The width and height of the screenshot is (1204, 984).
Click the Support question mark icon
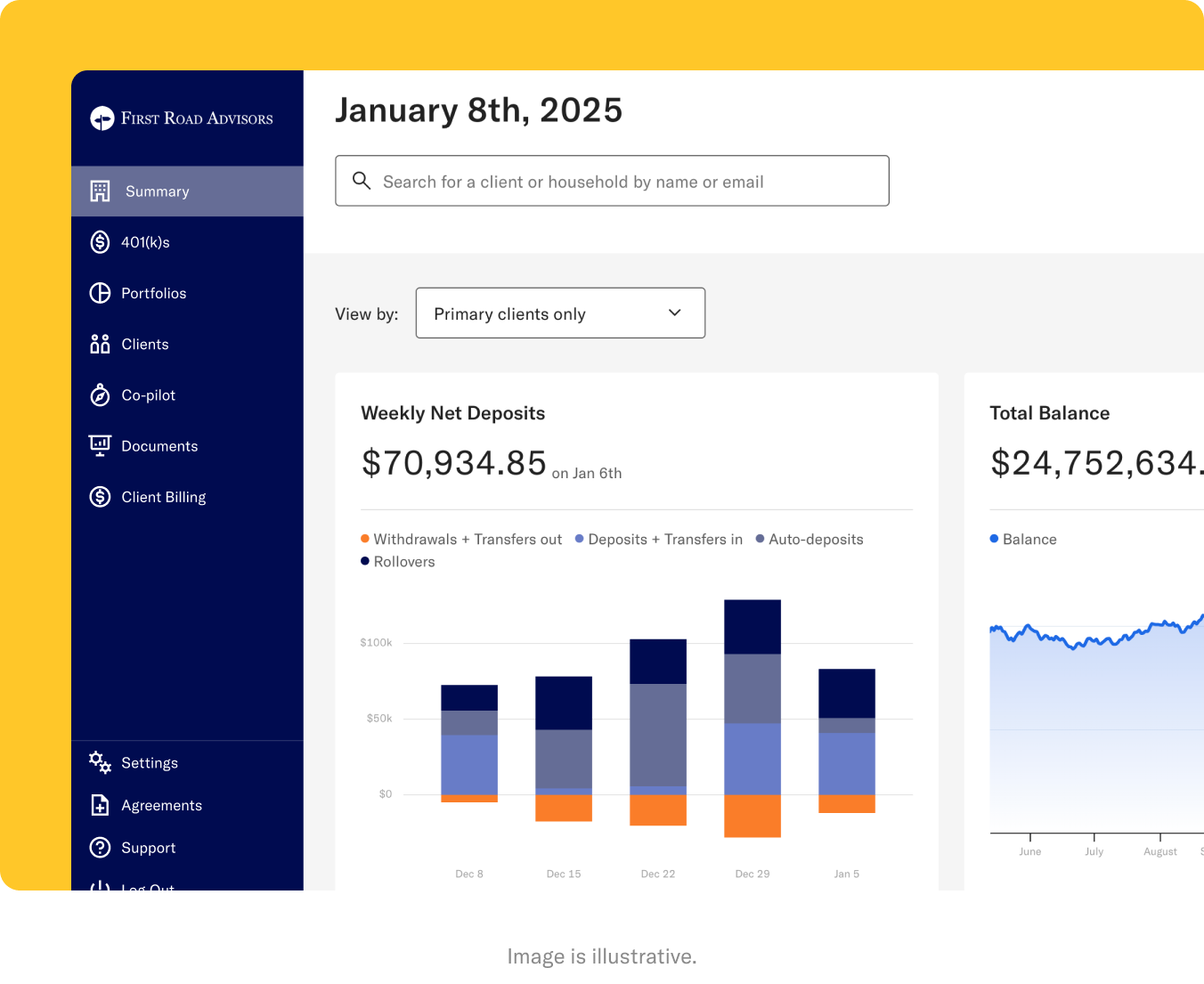click(x=100, y=848)
